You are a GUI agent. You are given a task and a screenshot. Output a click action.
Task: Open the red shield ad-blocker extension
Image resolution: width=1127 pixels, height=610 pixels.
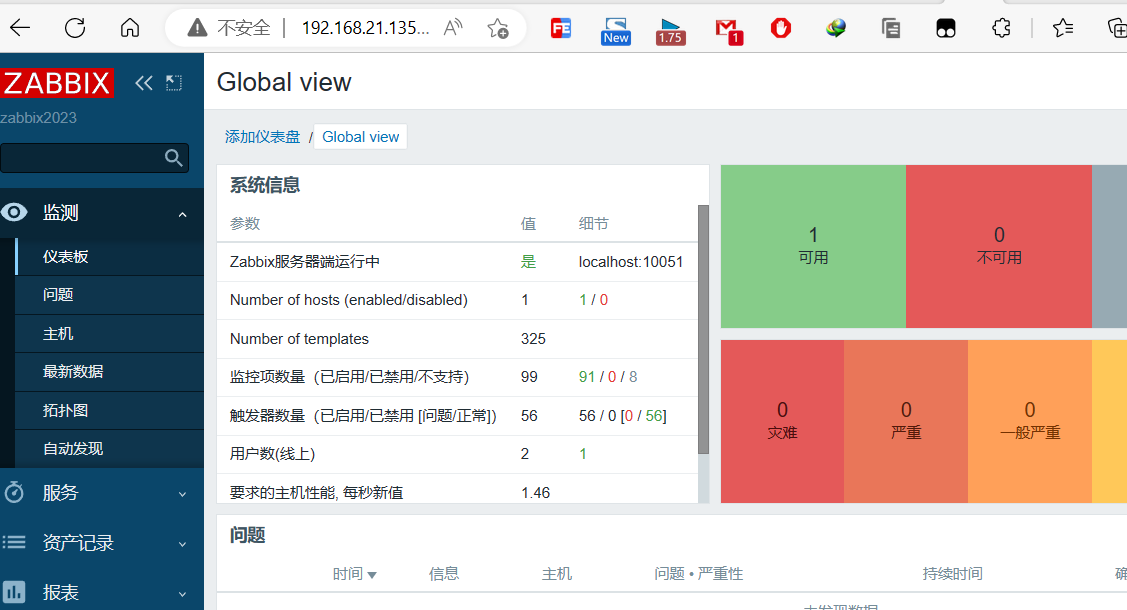(781, 28)
